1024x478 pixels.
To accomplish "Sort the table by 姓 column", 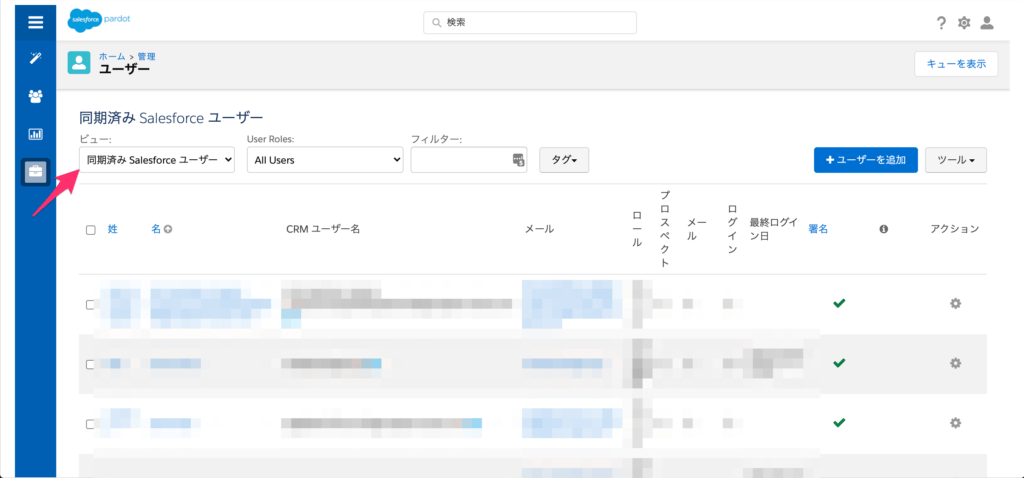I will click(112, 229).
